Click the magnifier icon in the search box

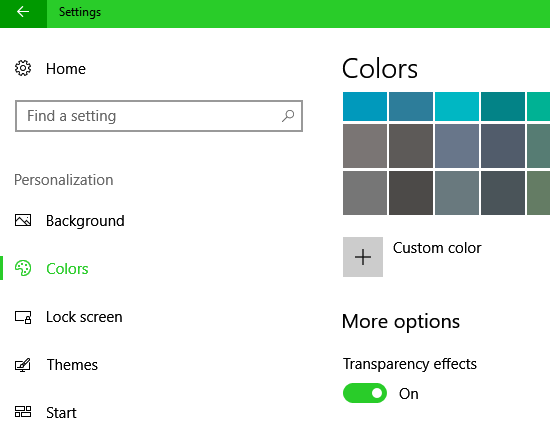click(288, 116)
